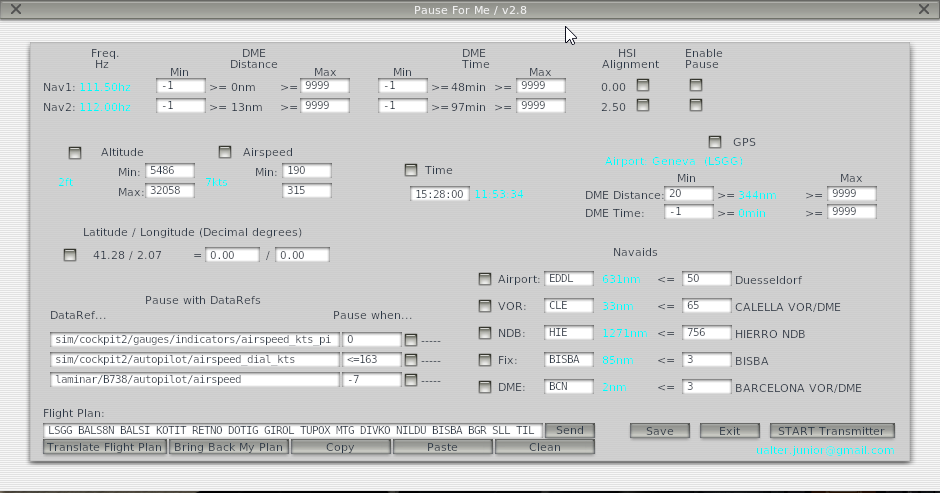Edit airspeed_dial_kts pause value <=163
Screen dimensions: 940x493
pyautogui.click(x=372, y=360)
